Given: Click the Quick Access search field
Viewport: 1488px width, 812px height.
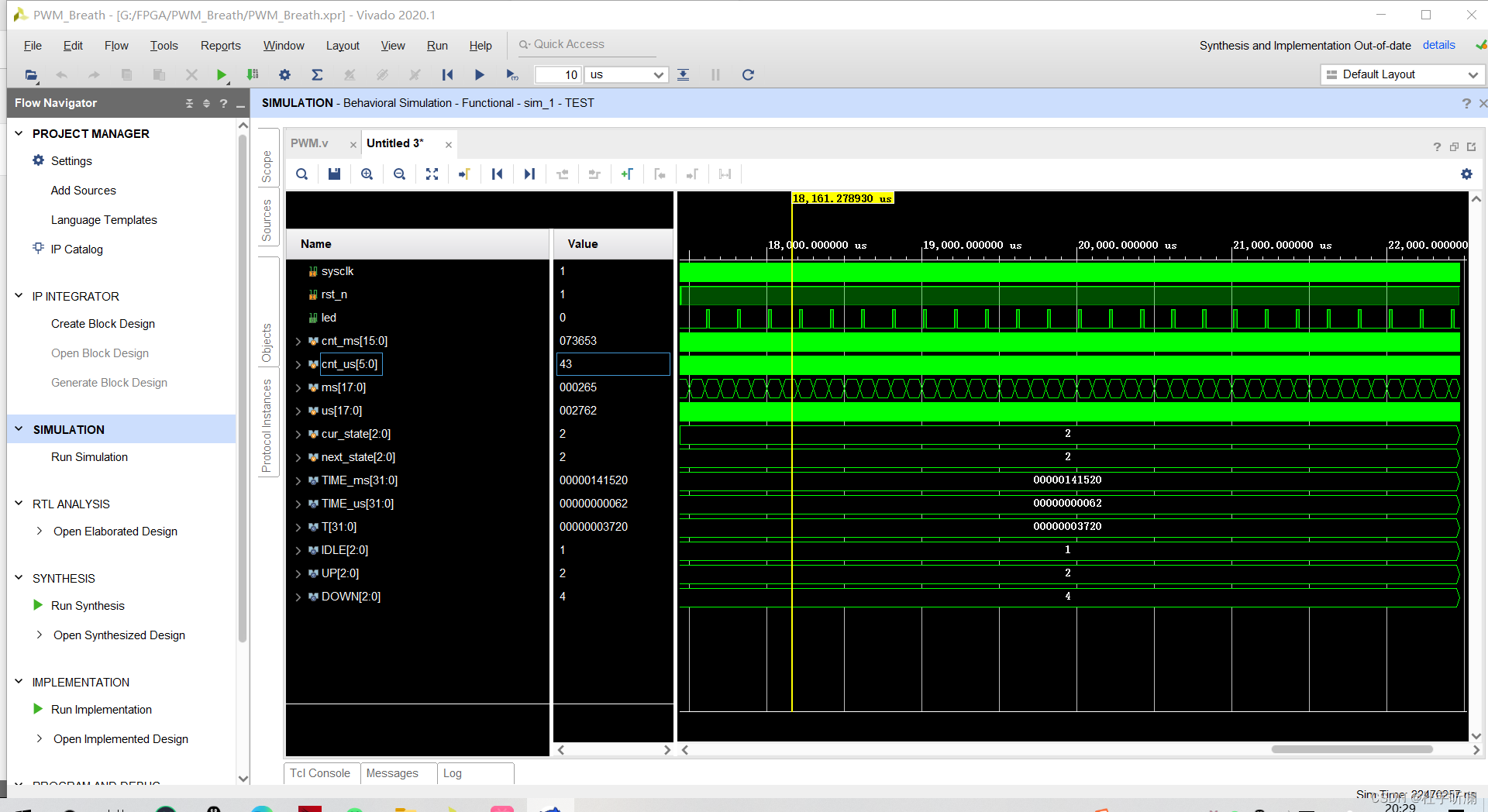Looking at the screenshot, I should pos(586,44).
